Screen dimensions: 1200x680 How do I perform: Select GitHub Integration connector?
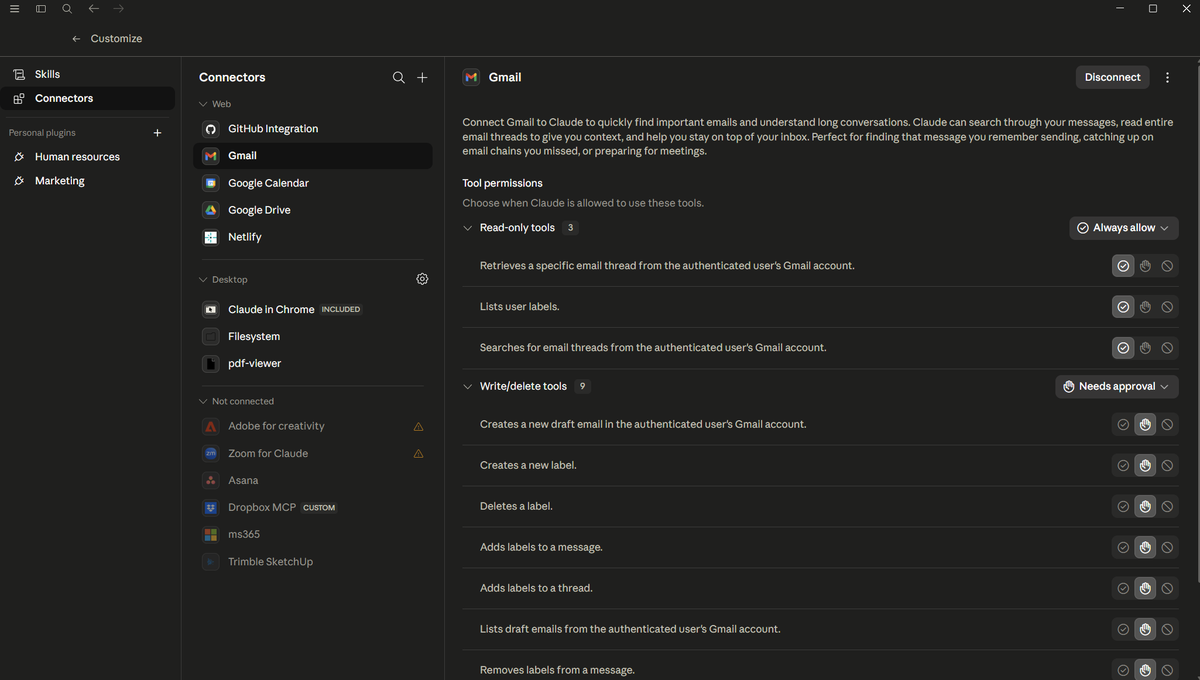pos(313,129)
